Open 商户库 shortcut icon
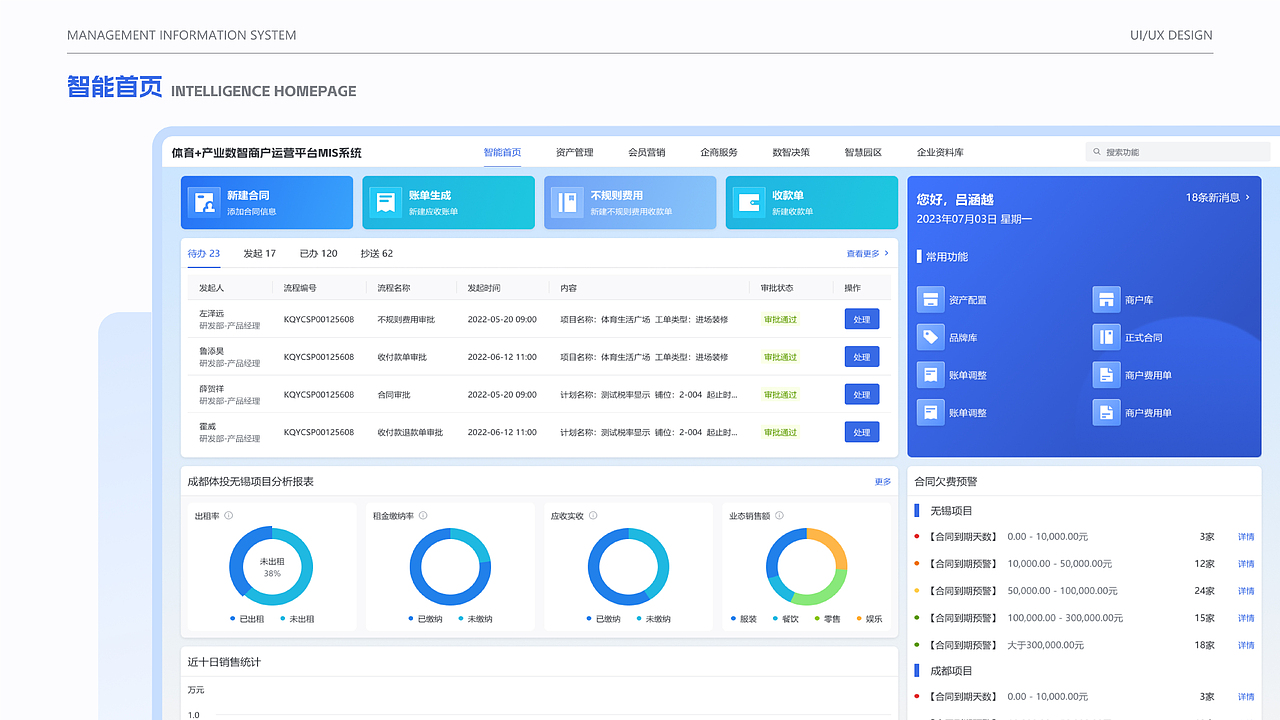1280x720 pixels. click(1106, 300)
